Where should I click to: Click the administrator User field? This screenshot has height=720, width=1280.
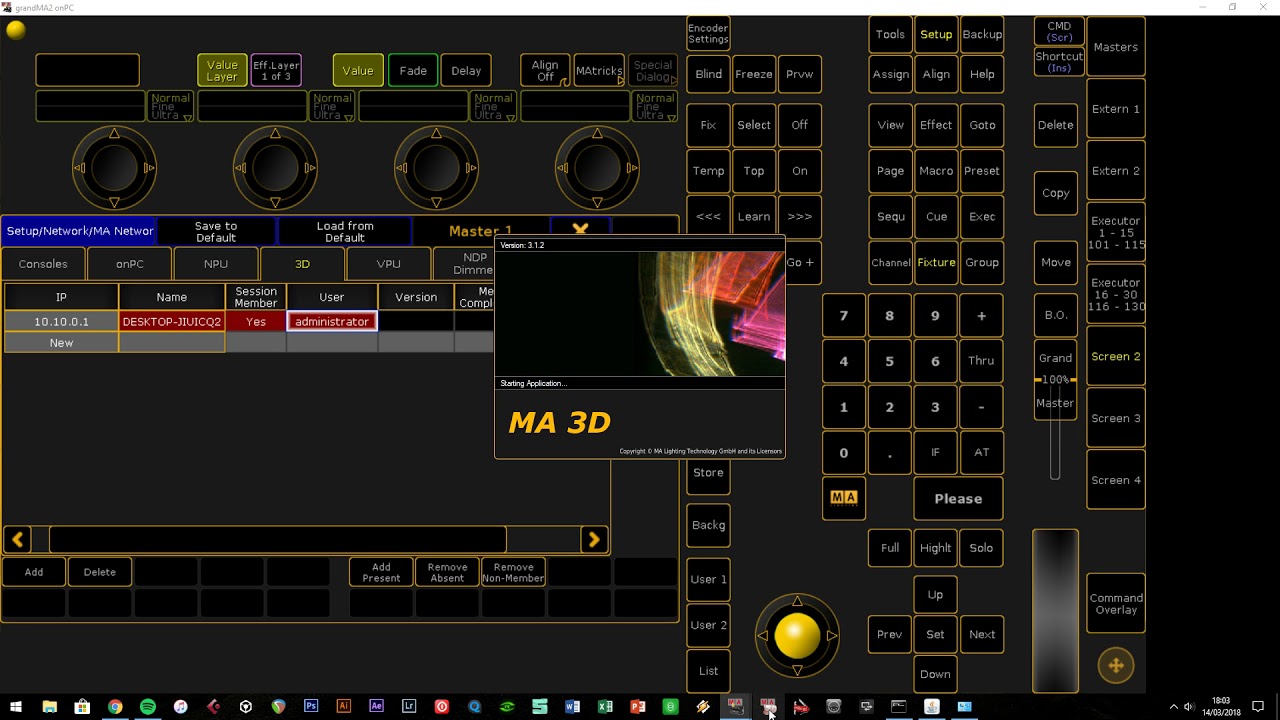point(332,321)
